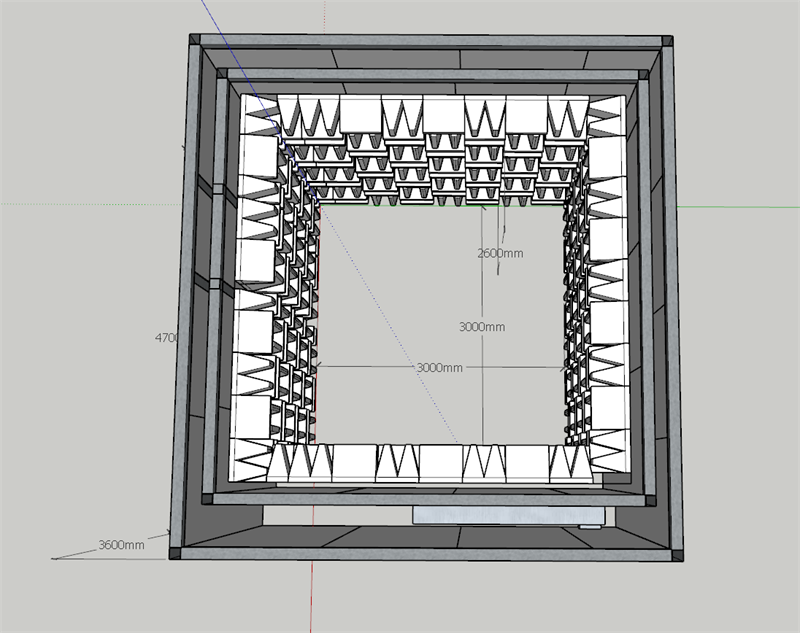Viewport: 800px width, 633px height.
Task: Click the 2600mm dimension label
Action: pos(500,253)
